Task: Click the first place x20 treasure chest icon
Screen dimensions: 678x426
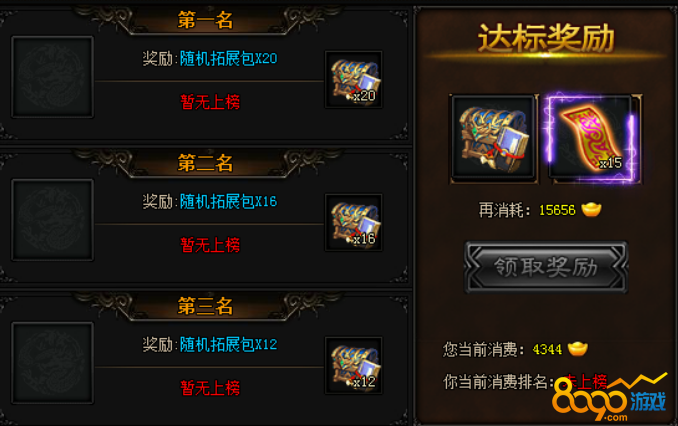Action: [354, 80]
